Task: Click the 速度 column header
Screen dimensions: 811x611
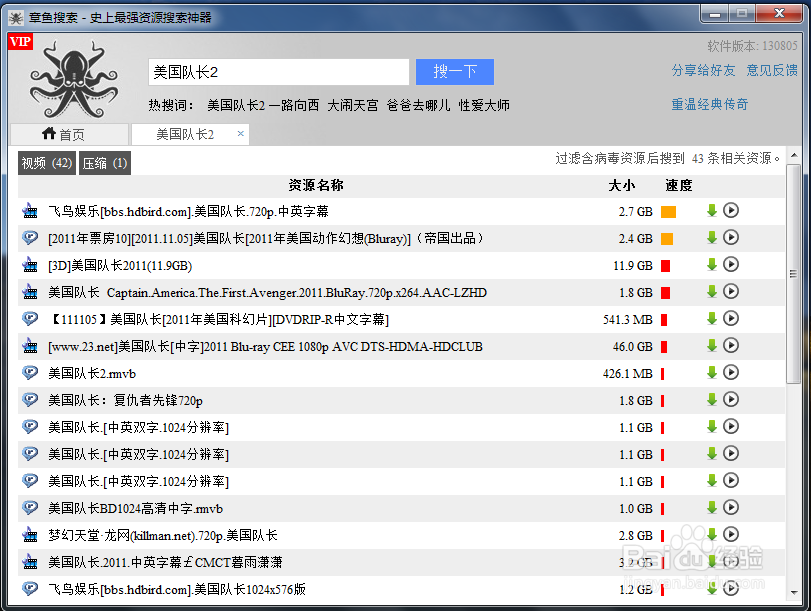Action: [x=679, y=185]
